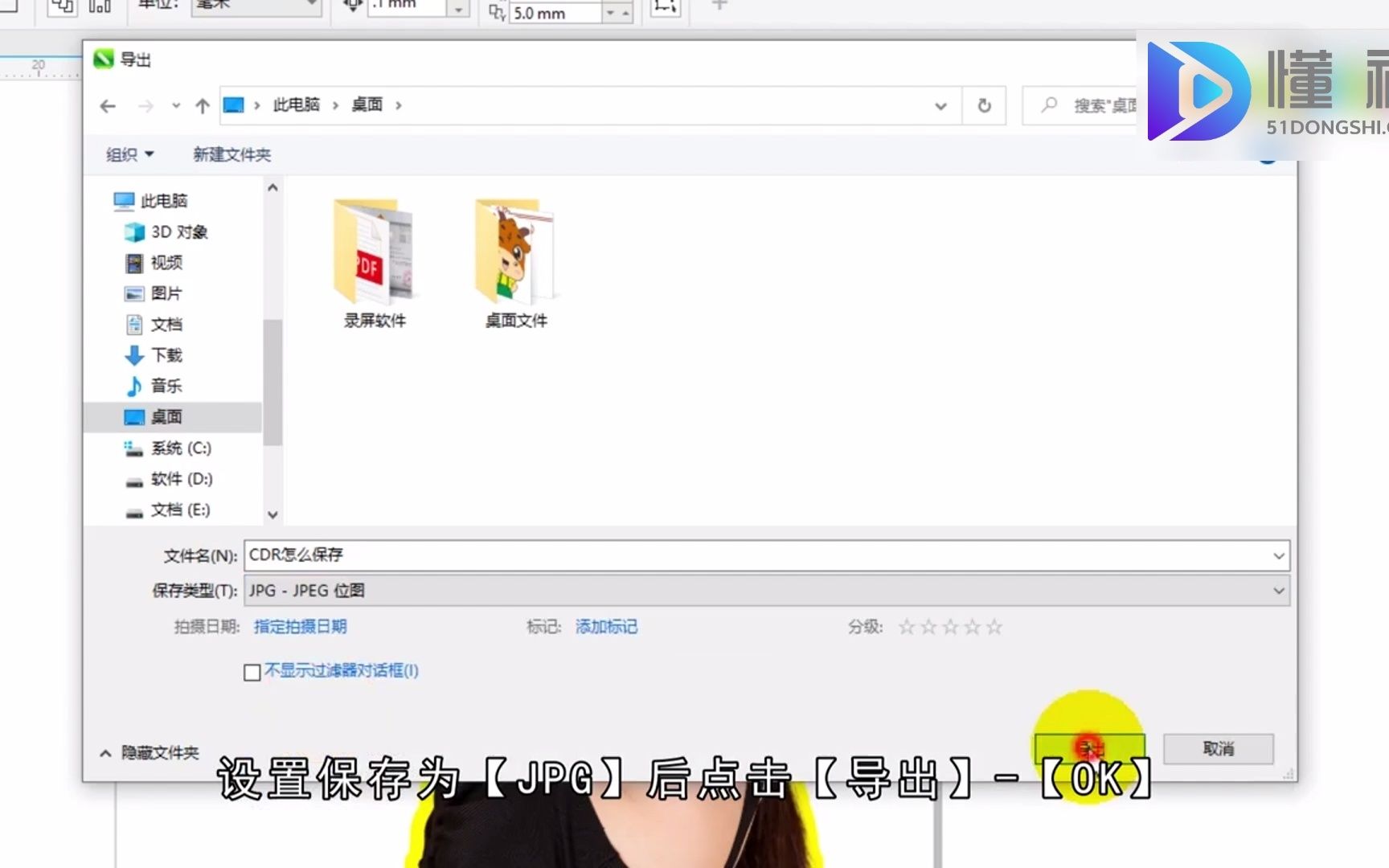Set a three-star rating next to 分级
The height and width of the screenshot is (868, 1389).
(951, 626)
